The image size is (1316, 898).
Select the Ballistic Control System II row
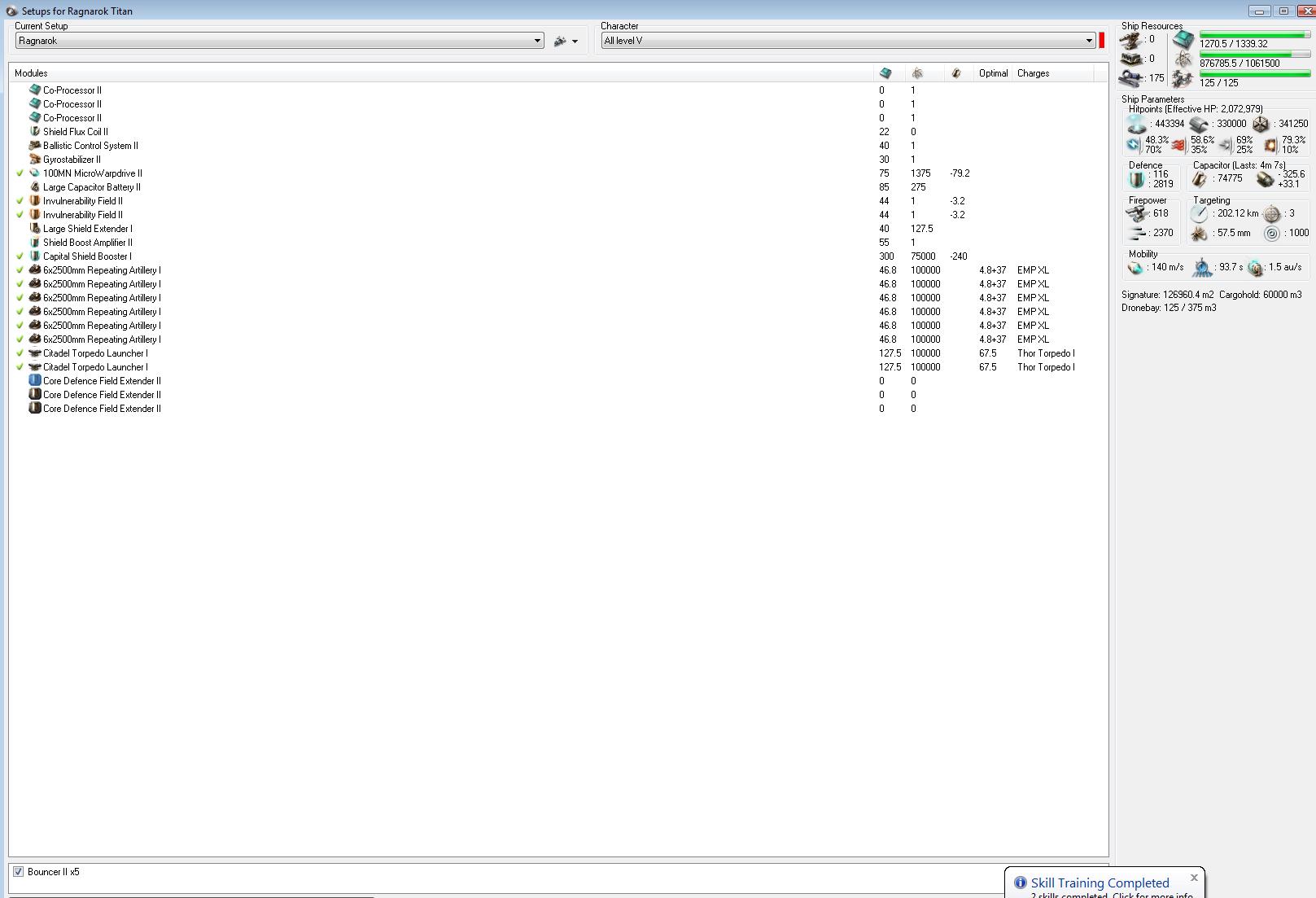tap(558, 146)
